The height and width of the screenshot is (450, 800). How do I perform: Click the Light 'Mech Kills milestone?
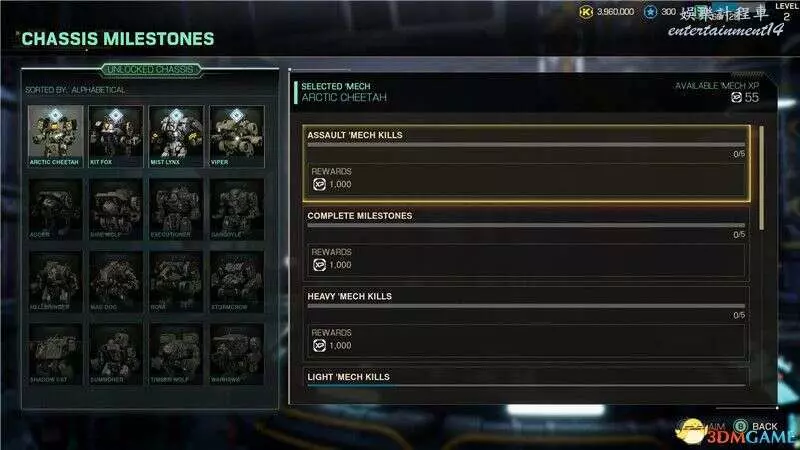pos(527,379)
